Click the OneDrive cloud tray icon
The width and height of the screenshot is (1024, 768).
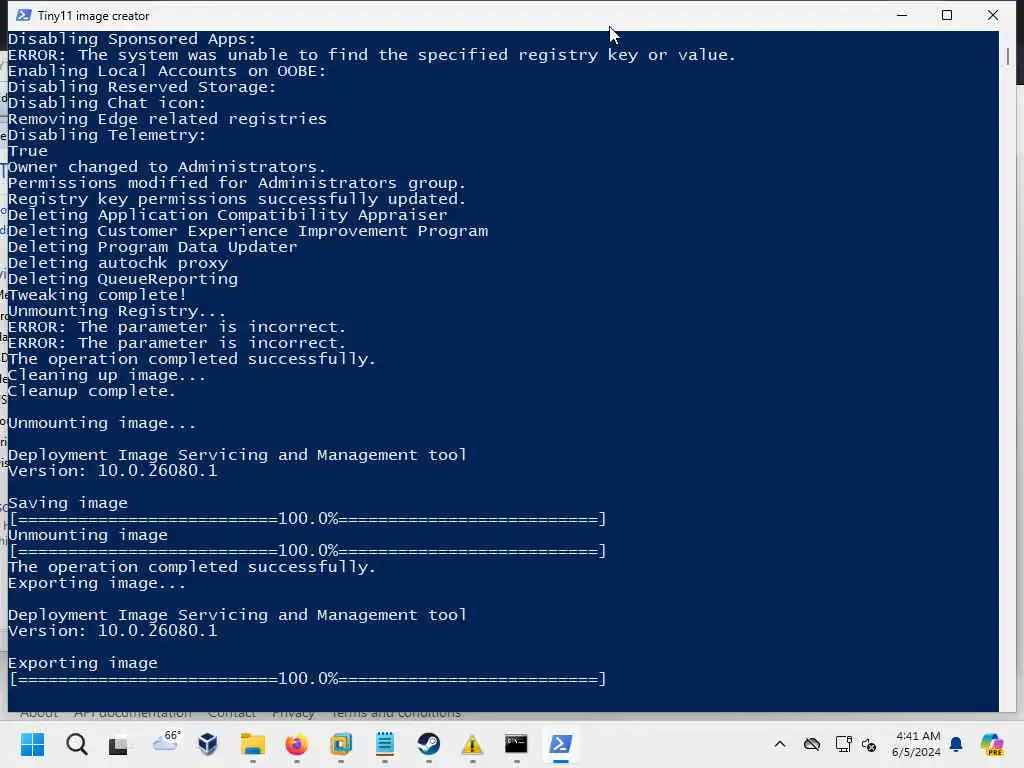[x=812, y=744]
